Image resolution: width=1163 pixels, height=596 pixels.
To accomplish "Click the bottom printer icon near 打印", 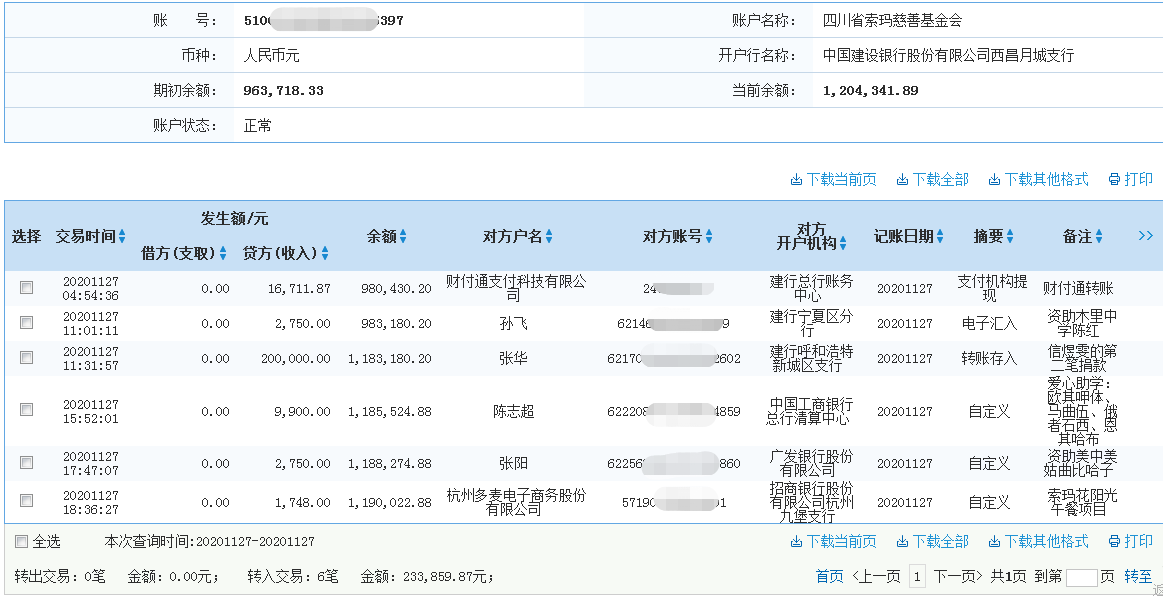I will [x=1114, y=540].
